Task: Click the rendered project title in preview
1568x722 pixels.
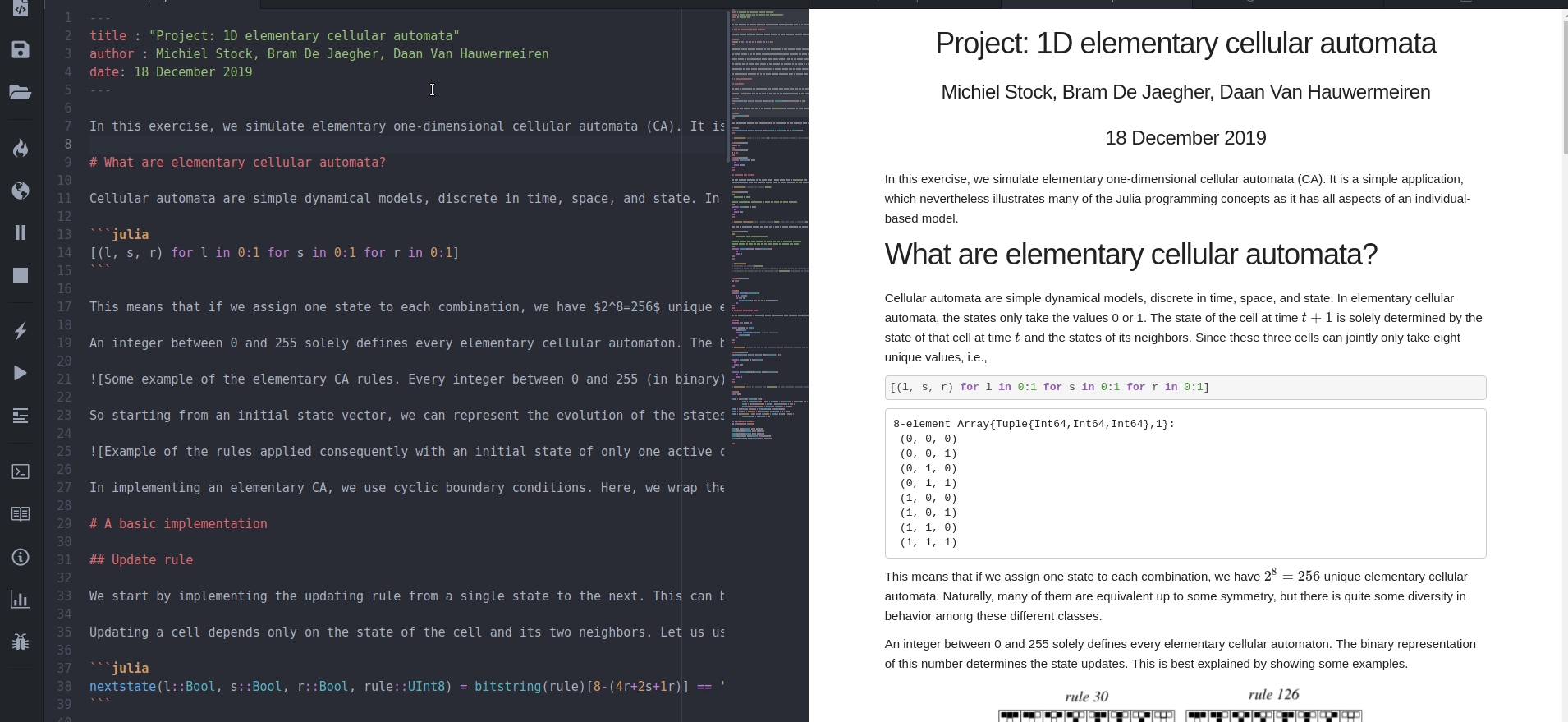Action: pyautogui.click(x=1185, y=44)
